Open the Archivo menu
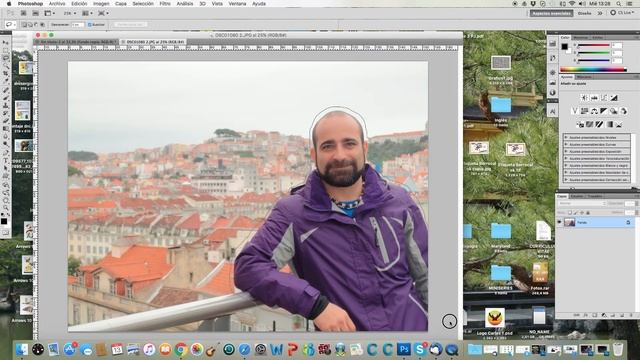The height and width of the screenshot is (360, 640). coord(57,4)
